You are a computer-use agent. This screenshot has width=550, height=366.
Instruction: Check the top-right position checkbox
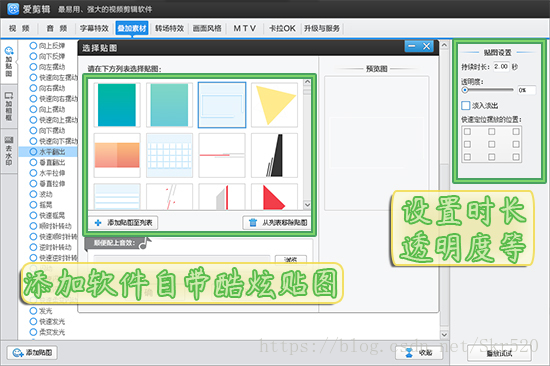(x=516, y=132)
